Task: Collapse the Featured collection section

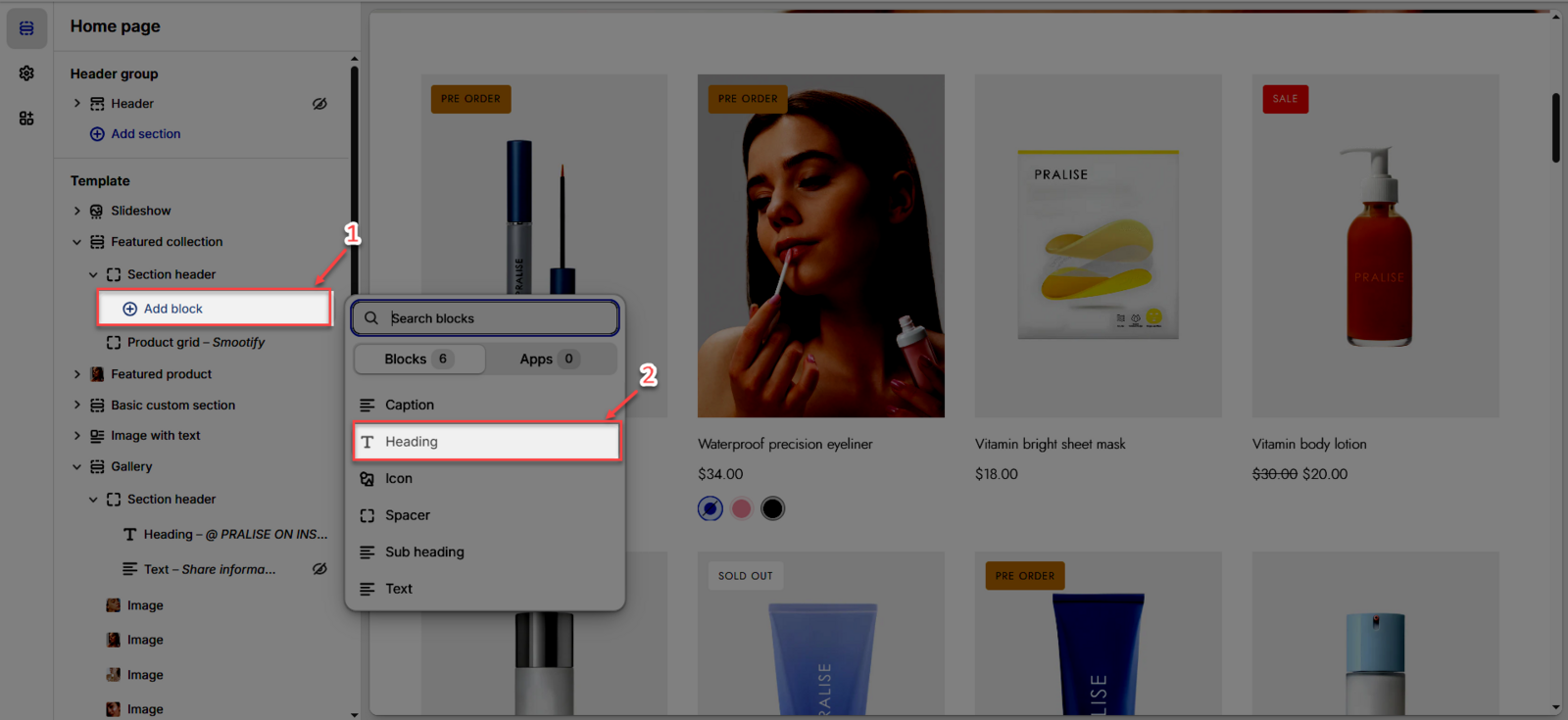Action: click(x=77, y=242)
